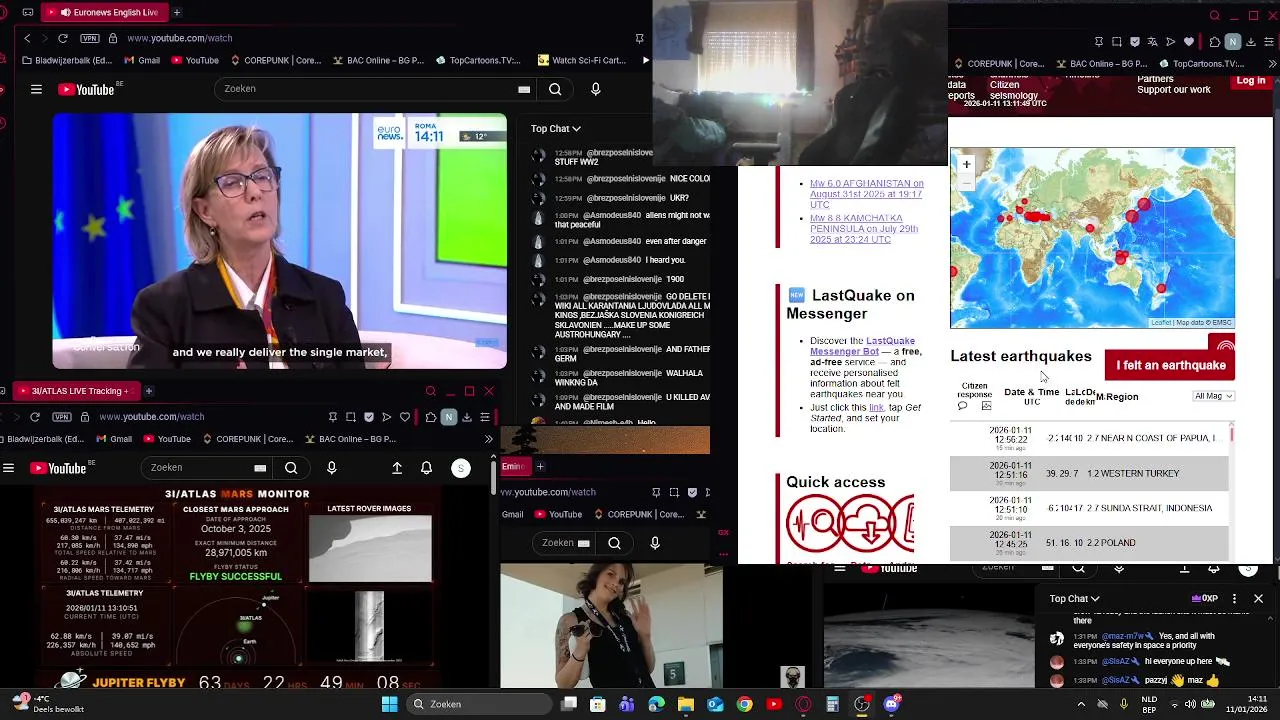Click the YouTube search field in Euronews window
This screenshot has height=720, width=1280.
click(x=375, y=89)
